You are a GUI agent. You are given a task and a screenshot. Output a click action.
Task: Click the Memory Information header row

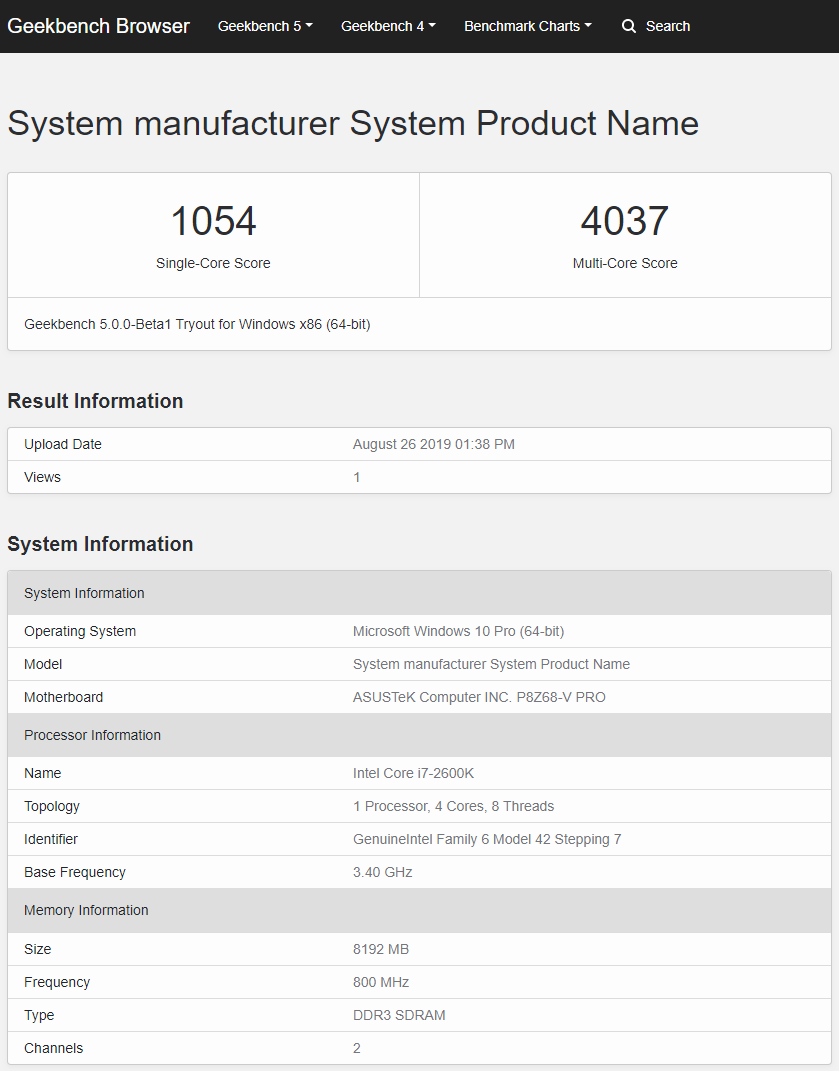420,910
